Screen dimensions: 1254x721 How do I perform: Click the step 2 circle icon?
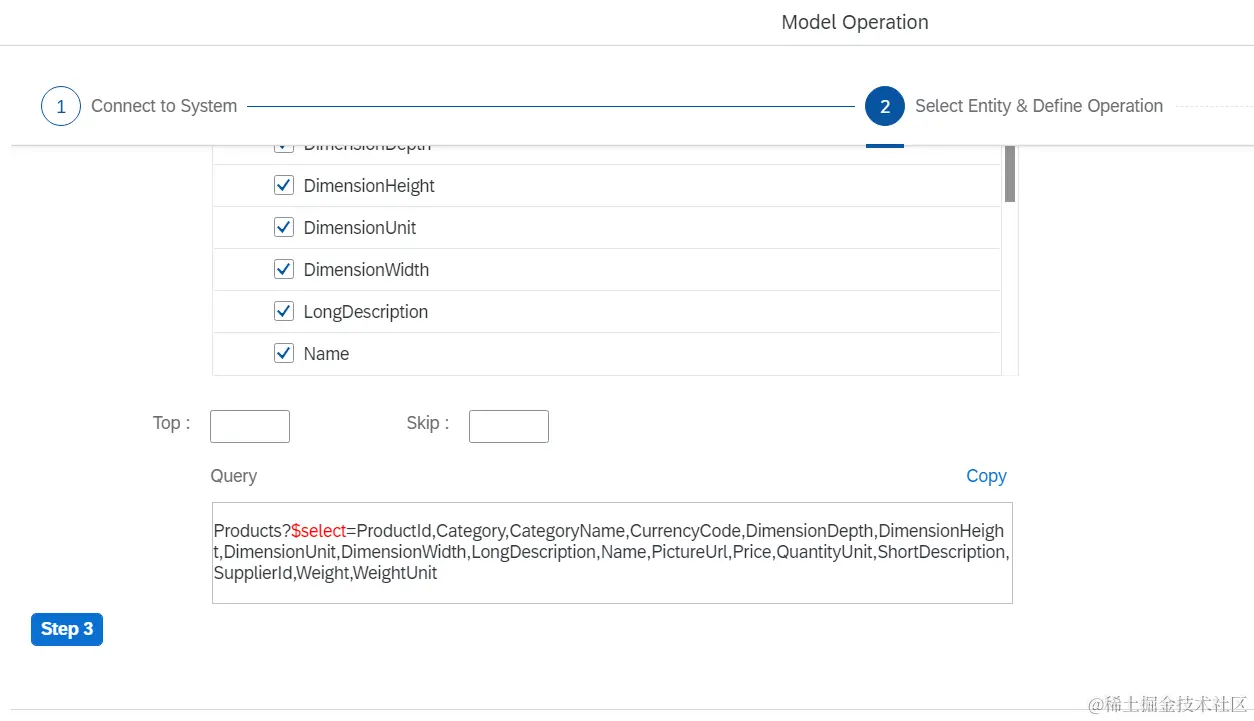click(x=885, y=106)
